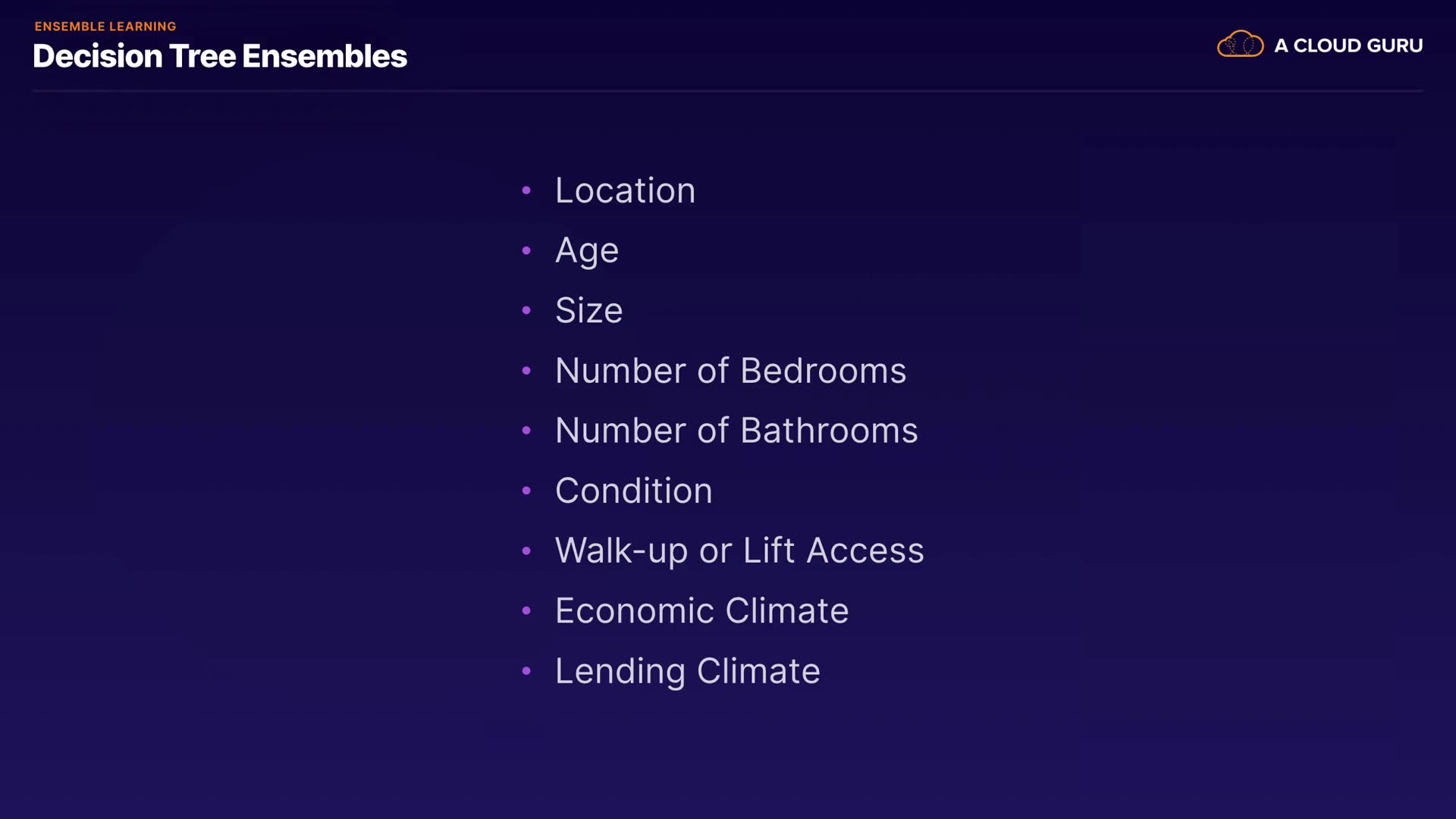Click the "A CLOUD GURU" brand text
This screenshot has width=1456, height=819.
tap(1348, 45)
